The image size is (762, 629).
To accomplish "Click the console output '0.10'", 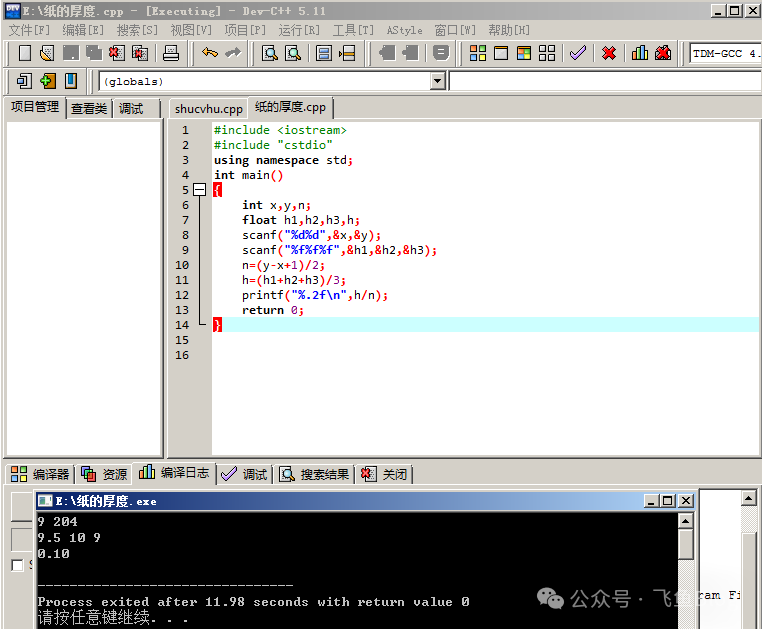I will 53,554.
